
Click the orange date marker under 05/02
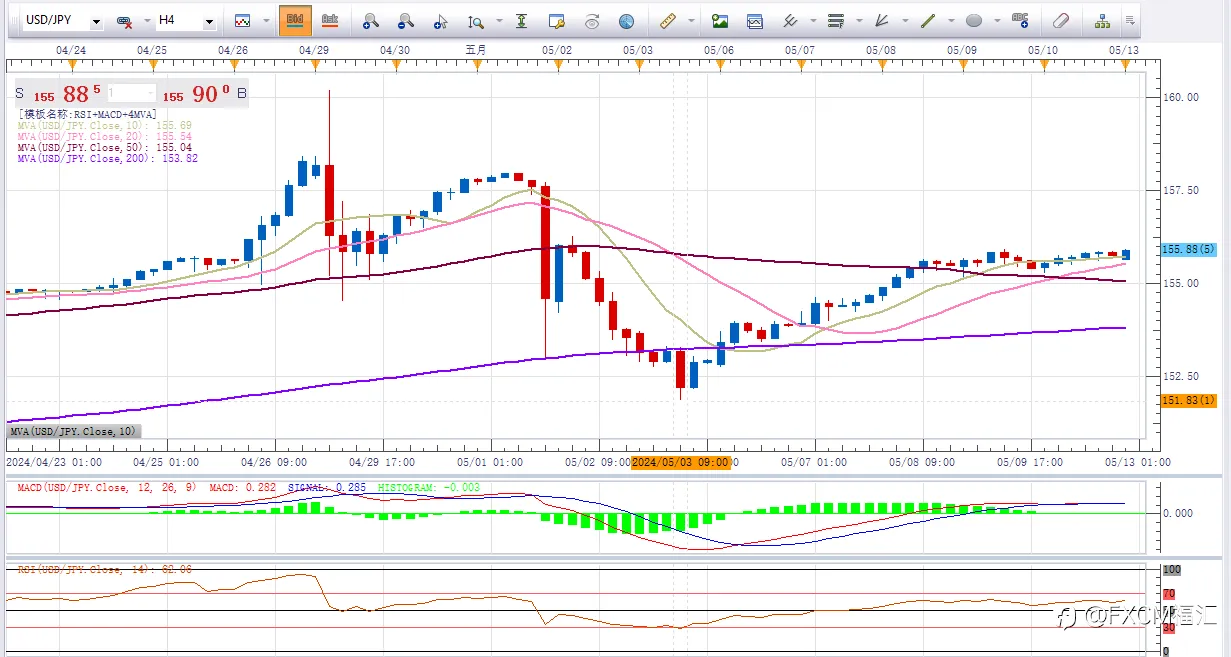[557, 65]
